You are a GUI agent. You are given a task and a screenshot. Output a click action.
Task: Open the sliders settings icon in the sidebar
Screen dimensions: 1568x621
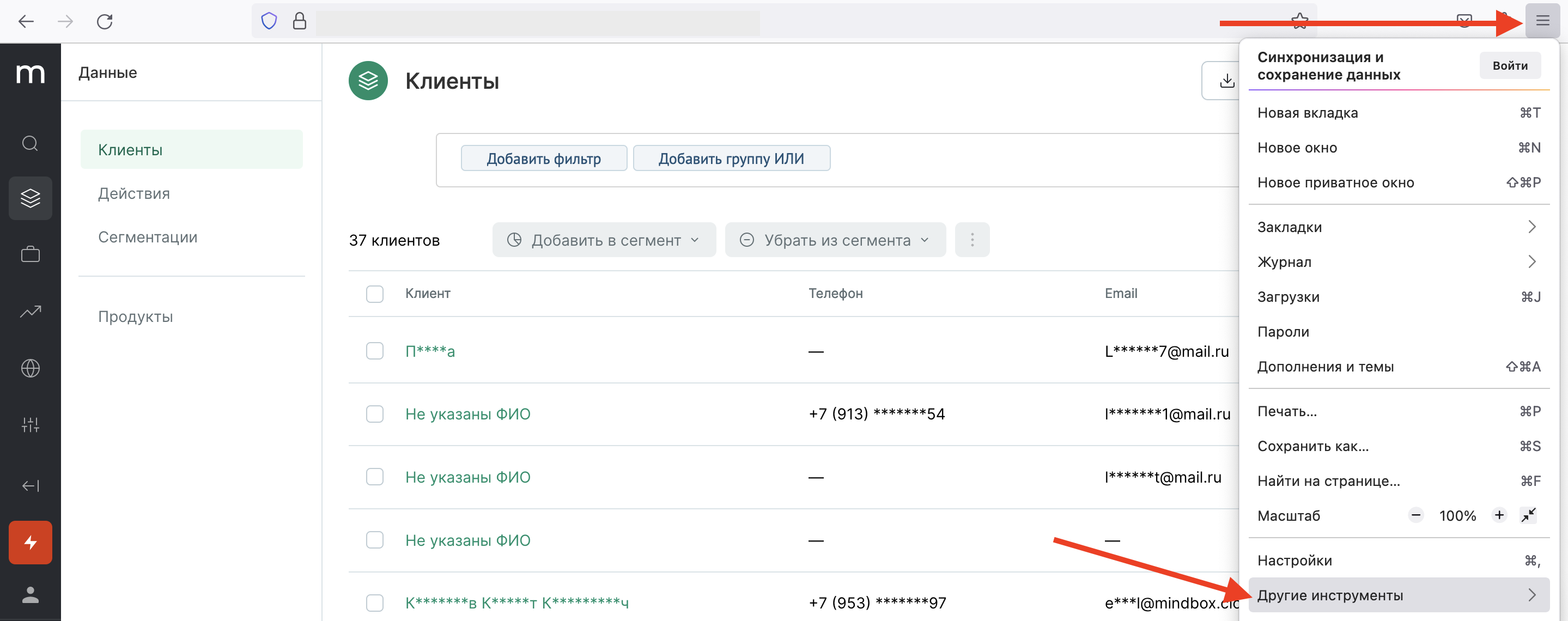click(30, 425)
